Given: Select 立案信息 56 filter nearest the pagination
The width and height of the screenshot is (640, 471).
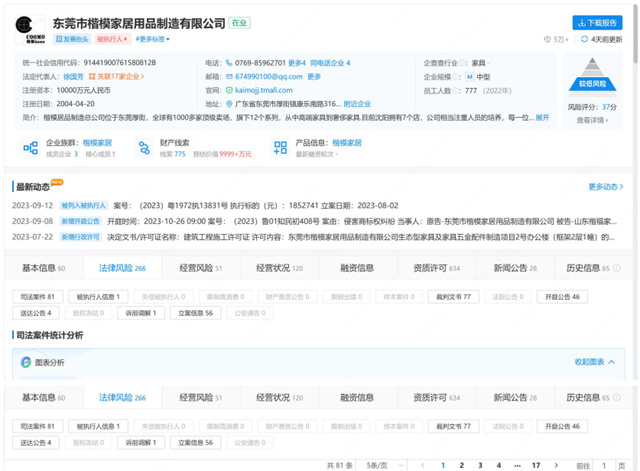Looking at the screenshot, I should click(196, 442).
